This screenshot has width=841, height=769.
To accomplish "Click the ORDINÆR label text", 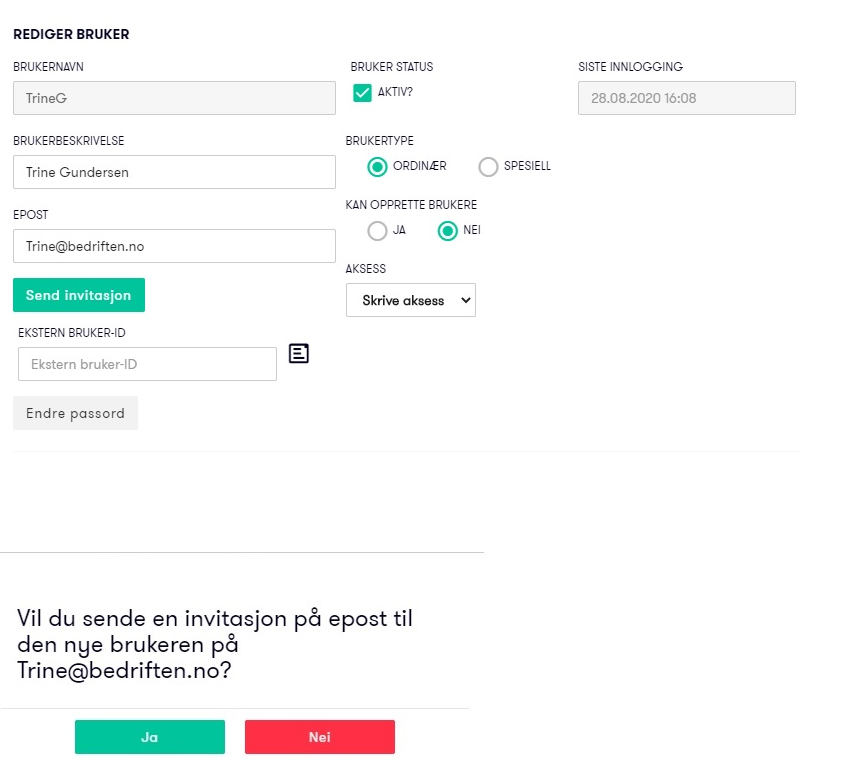I will [419, 166].
